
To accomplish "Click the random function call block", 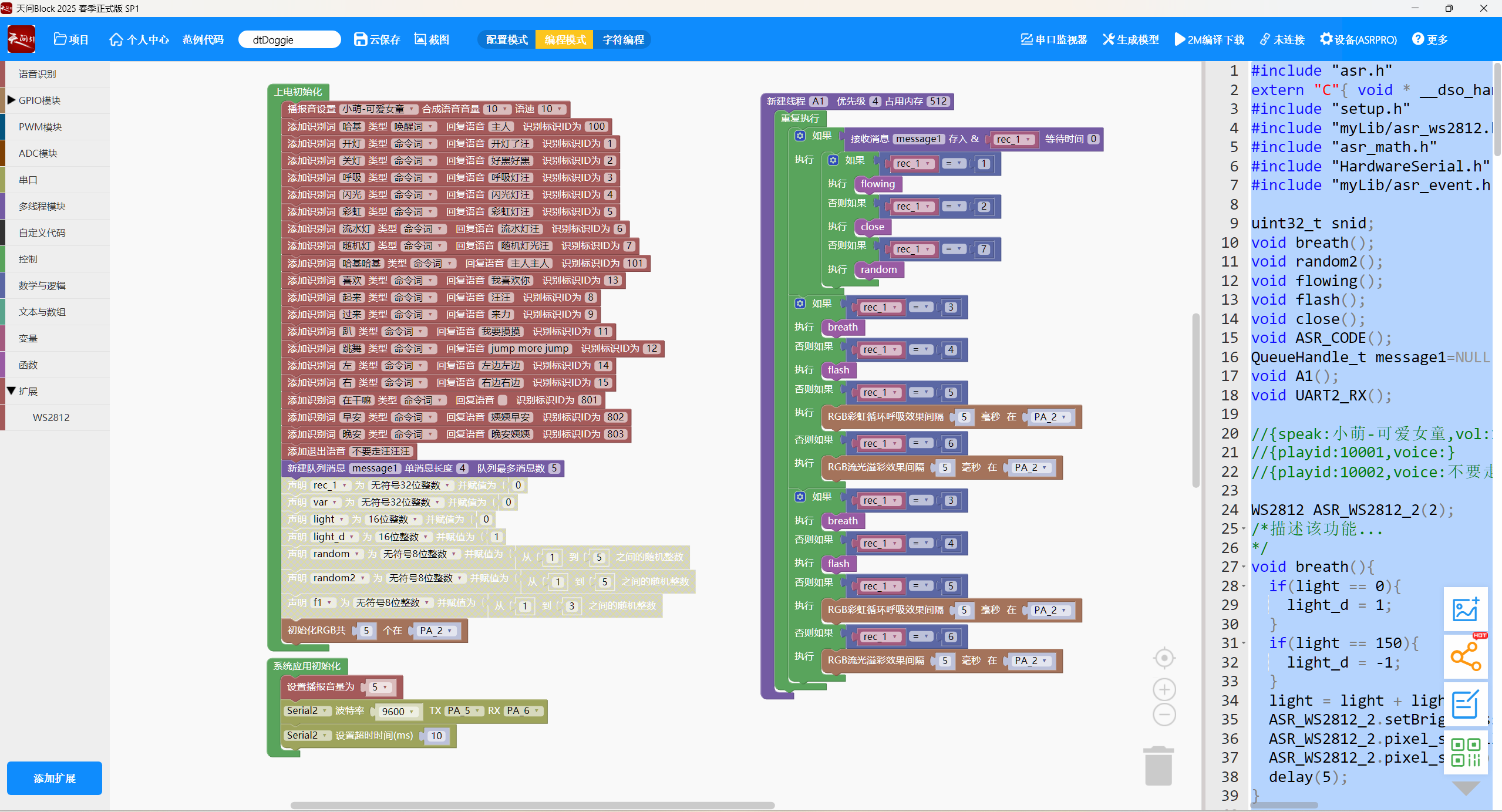I will click(x=878, y=269).
